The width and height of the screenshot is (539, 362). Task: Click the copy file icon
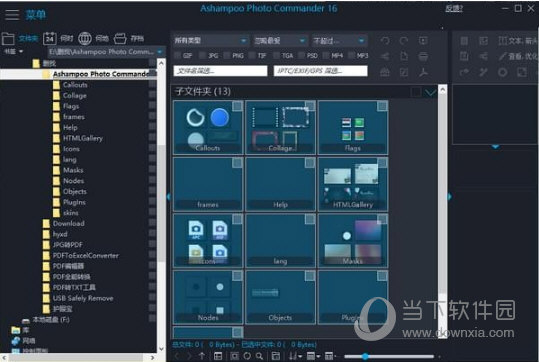point(404,56)
